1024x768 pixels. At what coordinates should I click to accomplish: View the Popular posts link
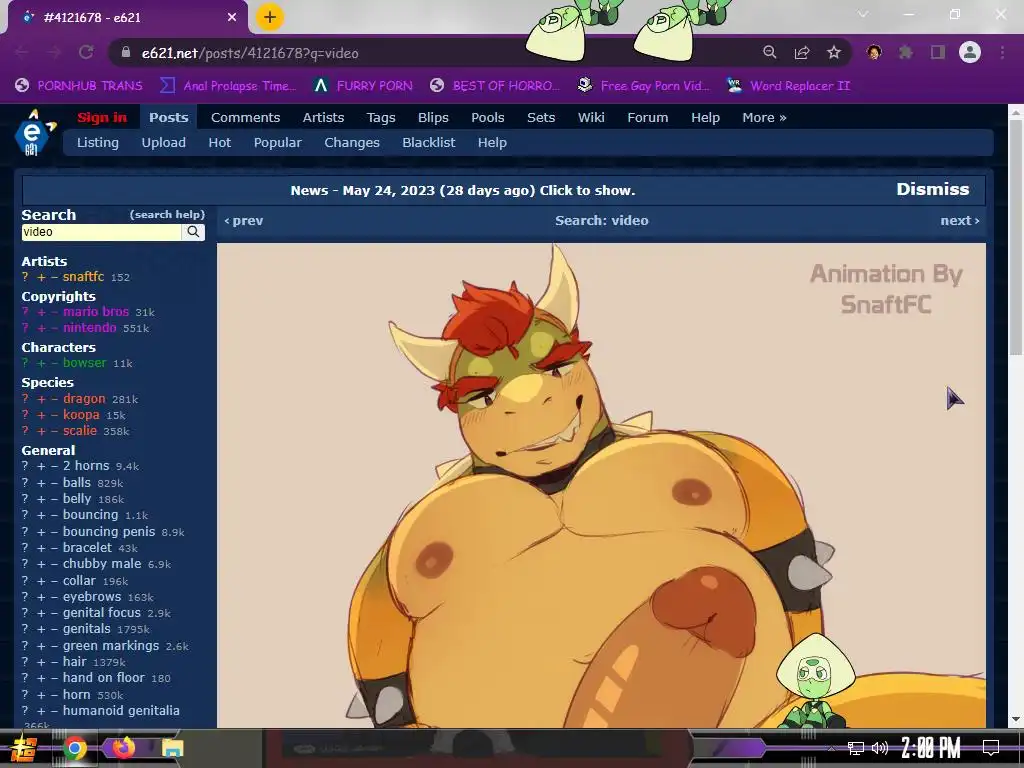click(278, 142)
